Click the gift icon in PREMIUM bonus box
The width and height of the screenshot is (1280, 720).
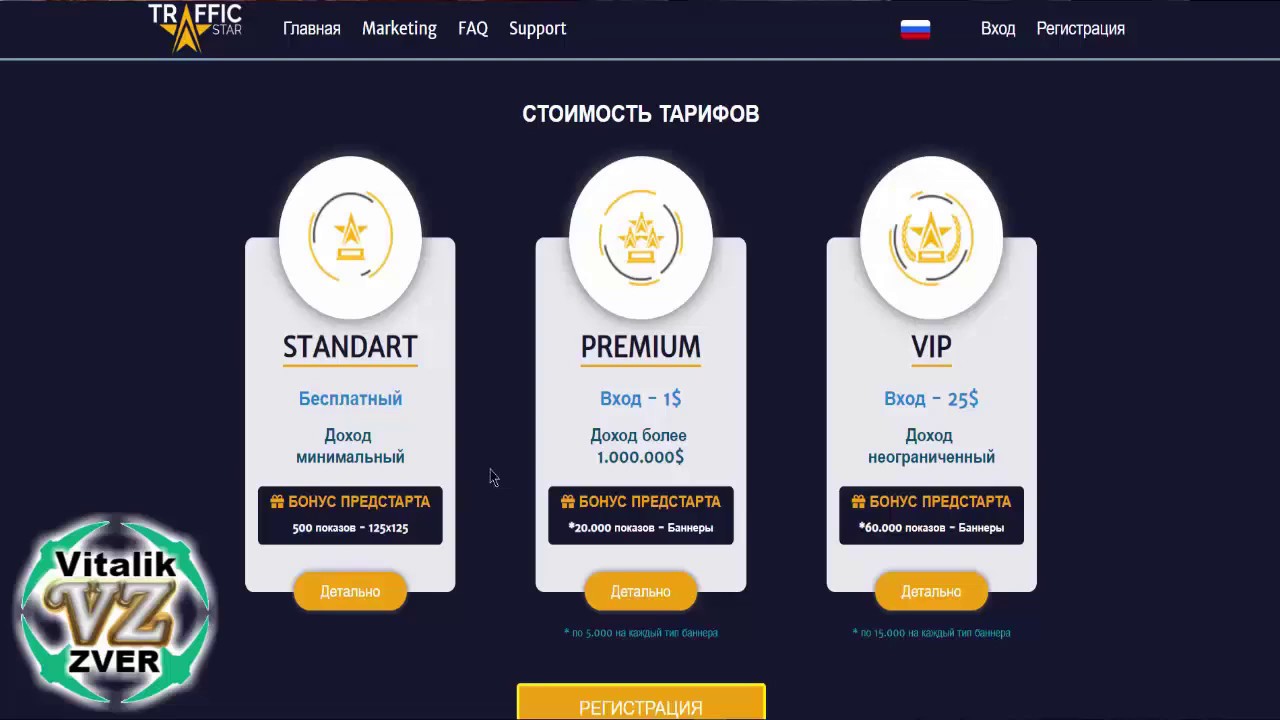(567, 501)
